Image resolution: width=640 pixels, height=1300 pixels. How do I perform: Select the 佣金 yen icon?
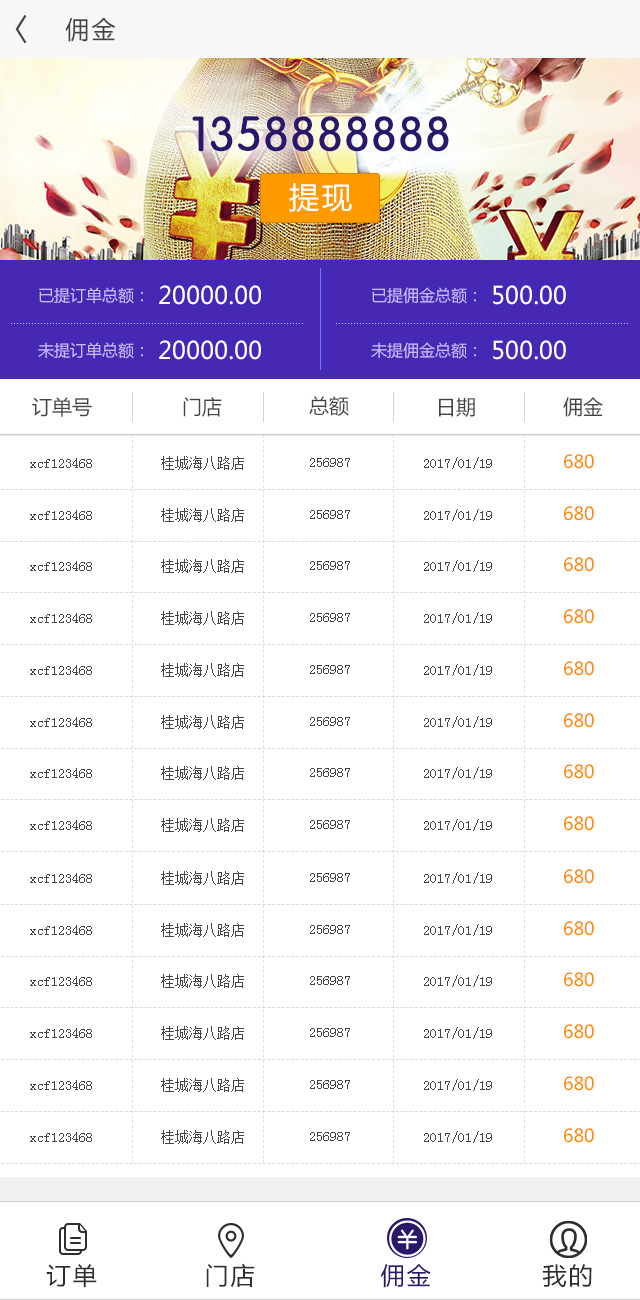(406, 1240)
